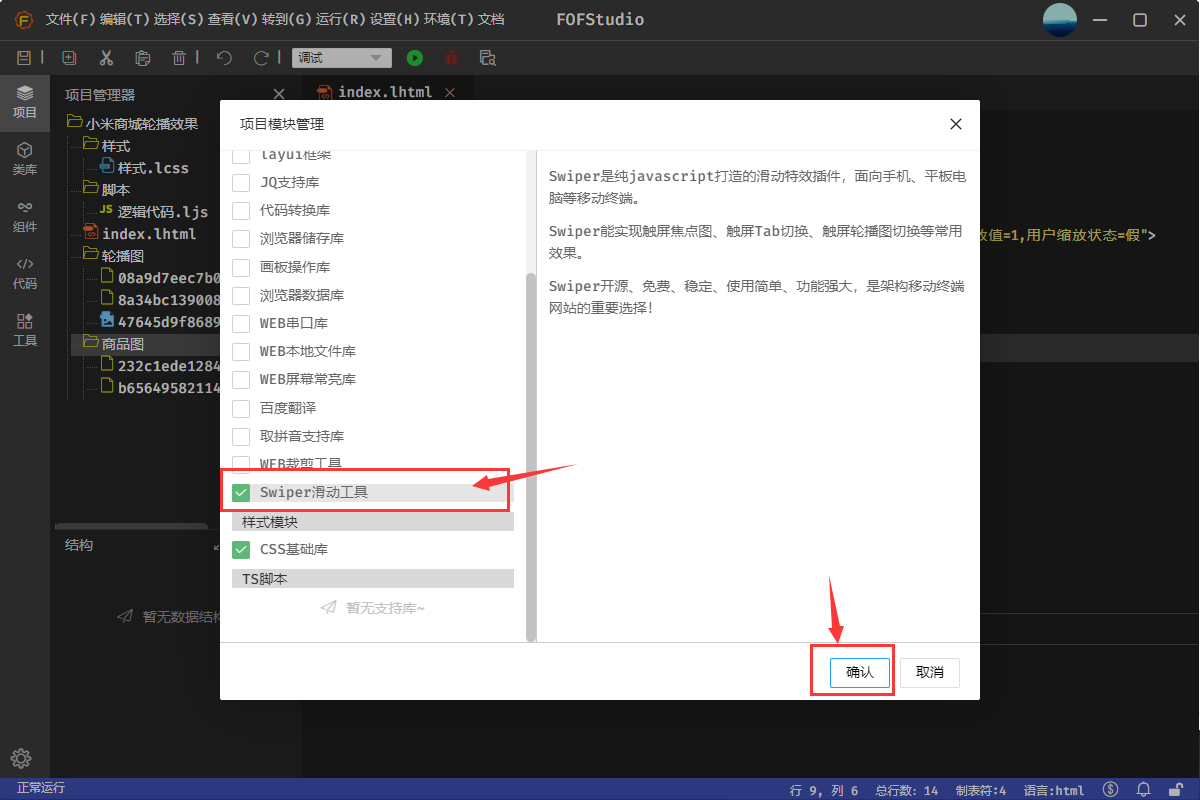
Task: Open the 文档 menu link
Action: click(491, 20)
